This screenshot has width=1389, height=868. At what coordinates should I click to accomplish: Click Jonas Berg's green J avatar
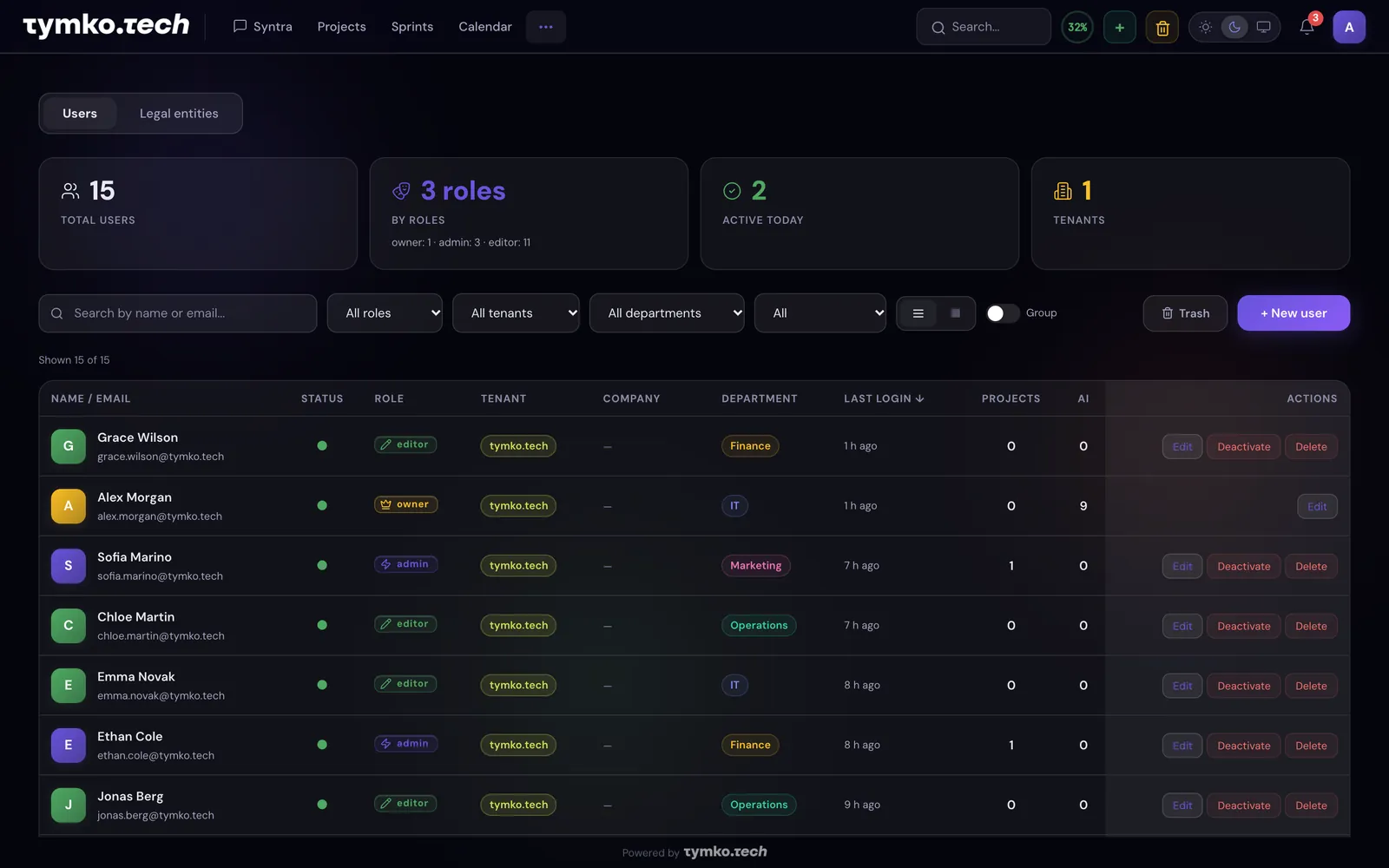pyautogui.click(x=69, y=805)
